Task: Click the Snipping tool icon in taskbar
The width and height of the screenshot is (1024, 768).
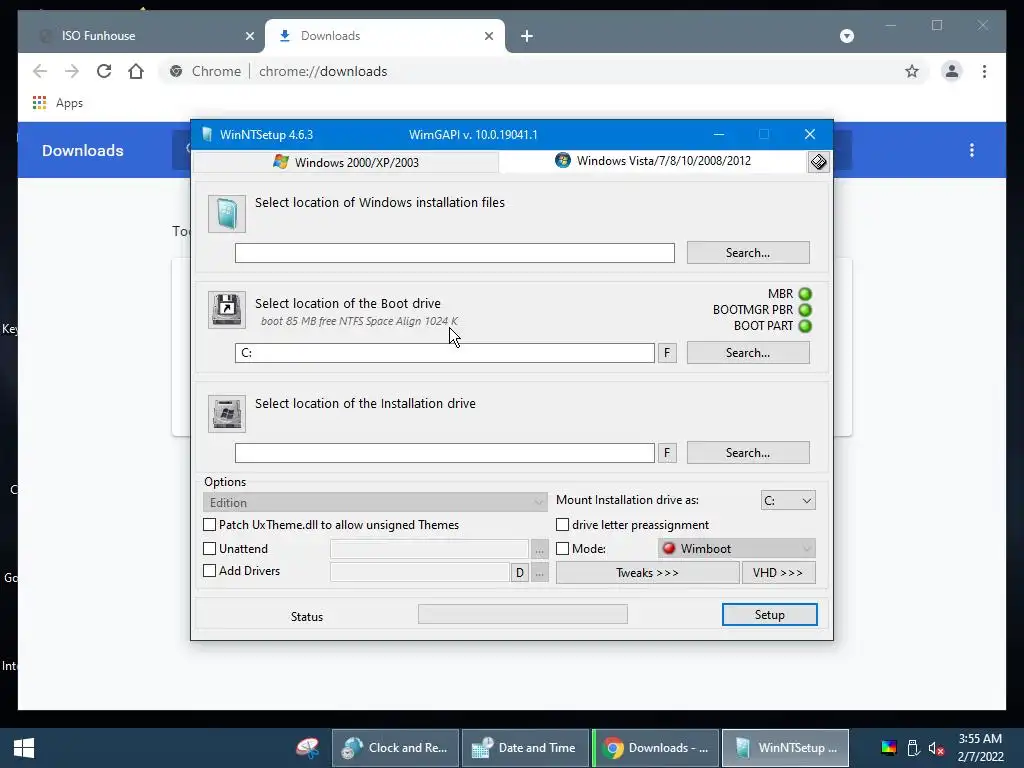Action: [308, 748]
